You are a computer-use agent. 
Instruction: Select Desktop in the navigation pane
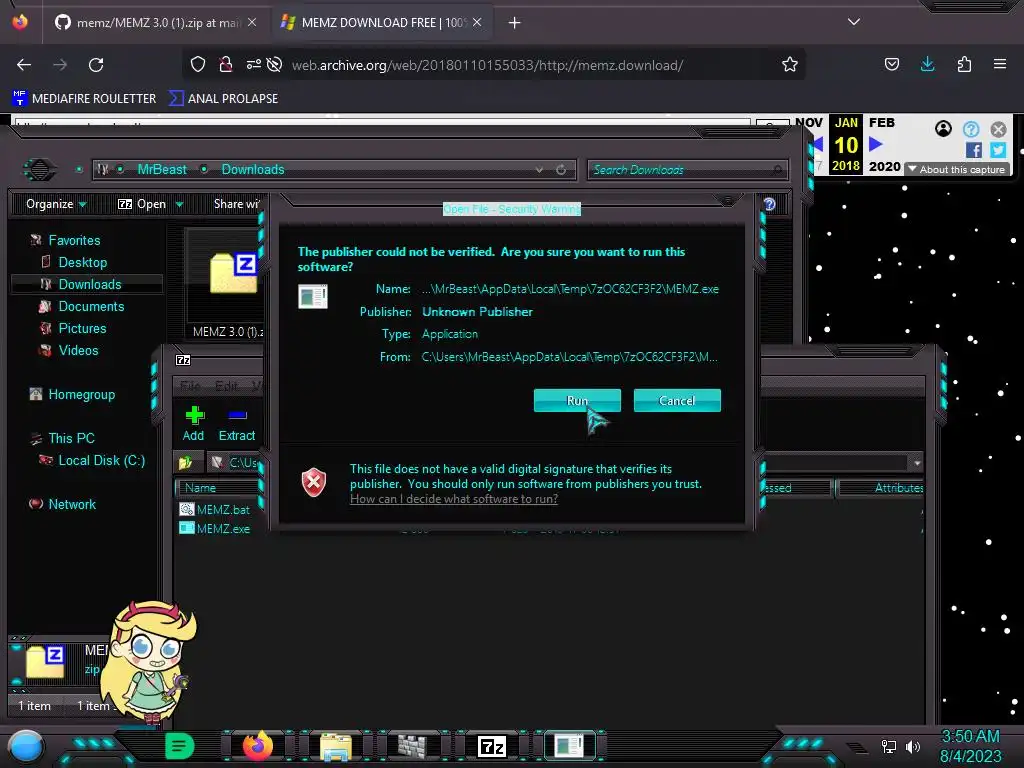(x=82, y=262)
